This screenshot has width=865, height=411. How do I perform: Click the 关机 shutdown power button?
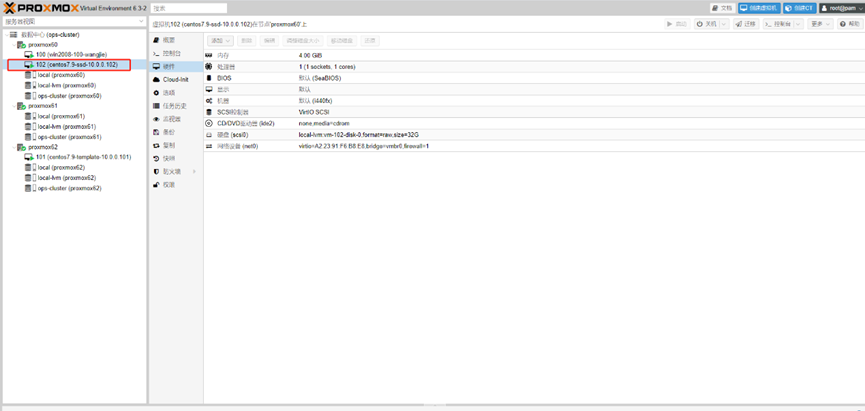[x=707, y=24]
